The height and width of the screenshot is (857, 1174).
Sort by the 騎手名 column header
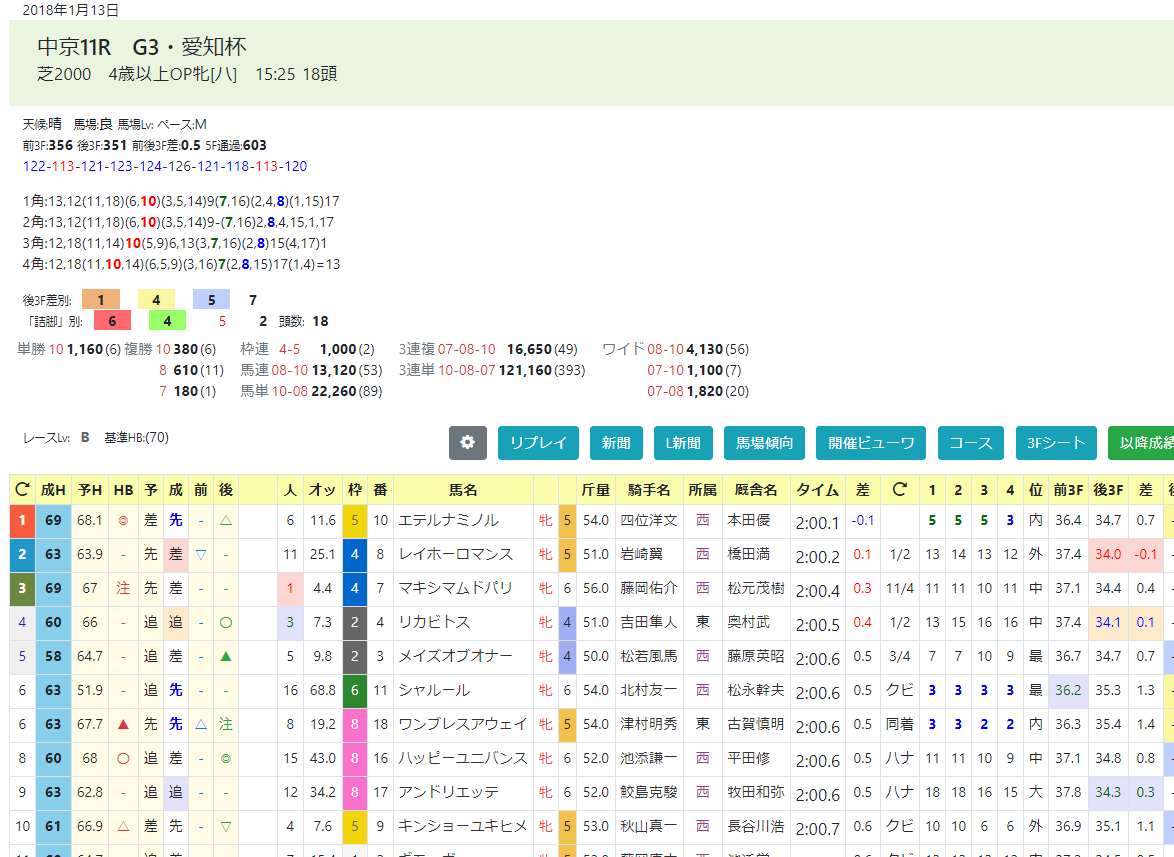click(649, 490)
